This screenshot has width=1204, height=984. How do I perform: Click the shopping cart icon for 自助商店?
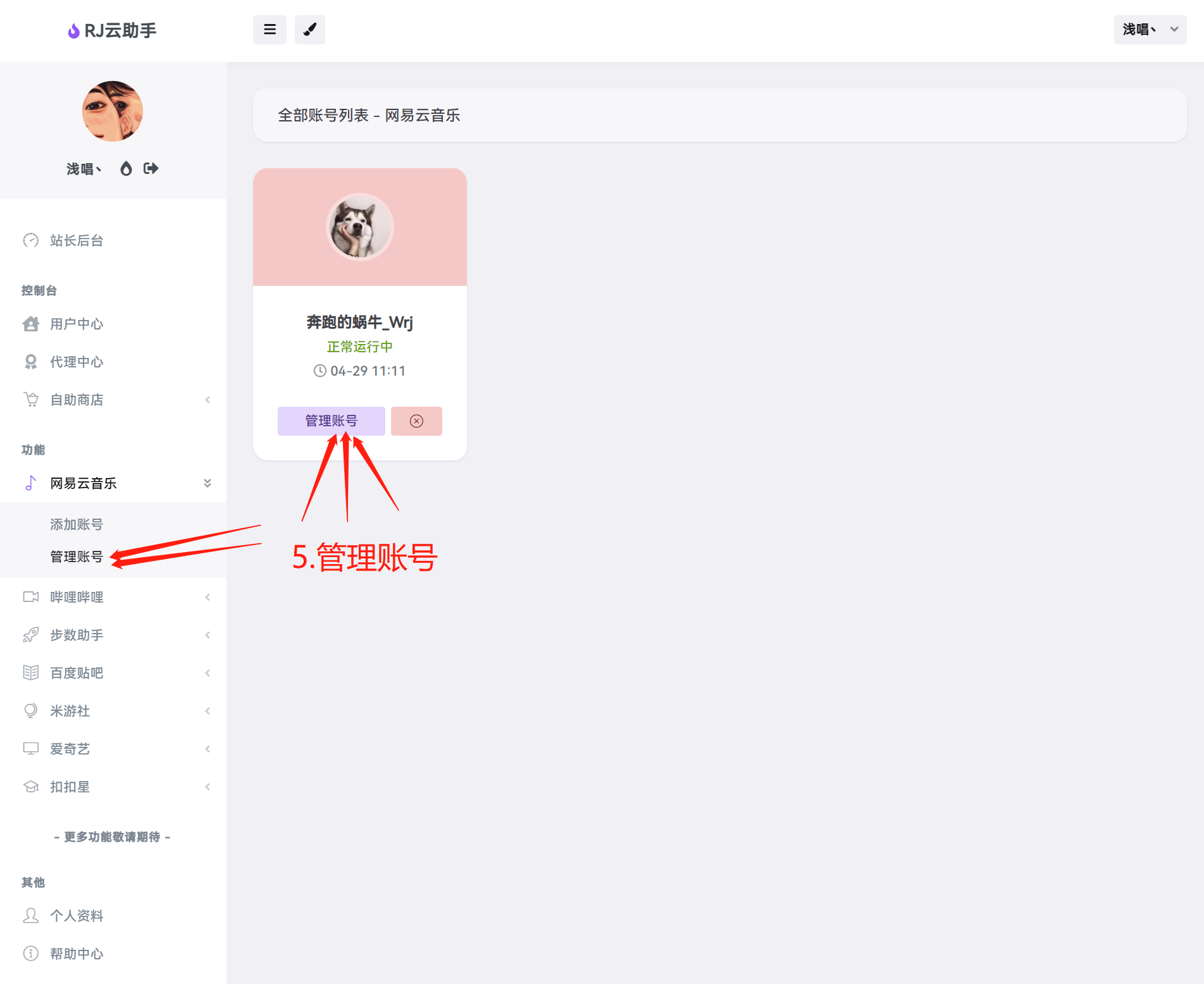30,400
